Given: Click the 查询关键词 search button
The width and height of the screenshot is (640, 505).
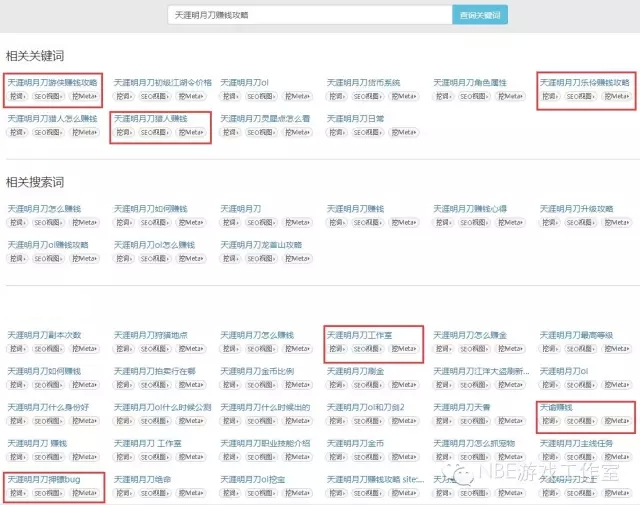Looking at the screenshot, I should click(480, 15).
